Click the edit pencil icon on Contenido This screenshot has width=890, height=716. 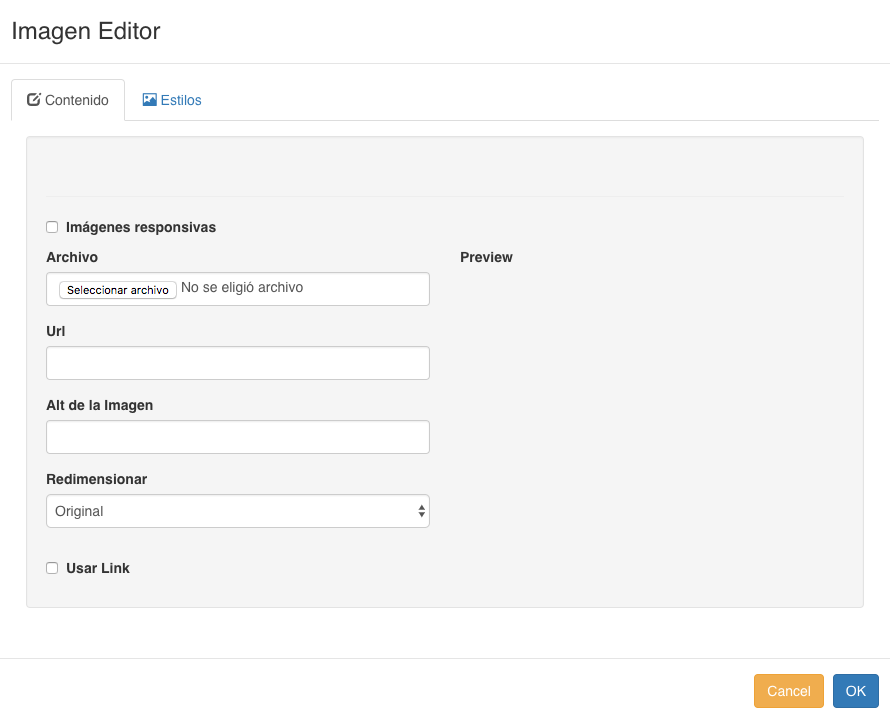click(x=33, y=99)
